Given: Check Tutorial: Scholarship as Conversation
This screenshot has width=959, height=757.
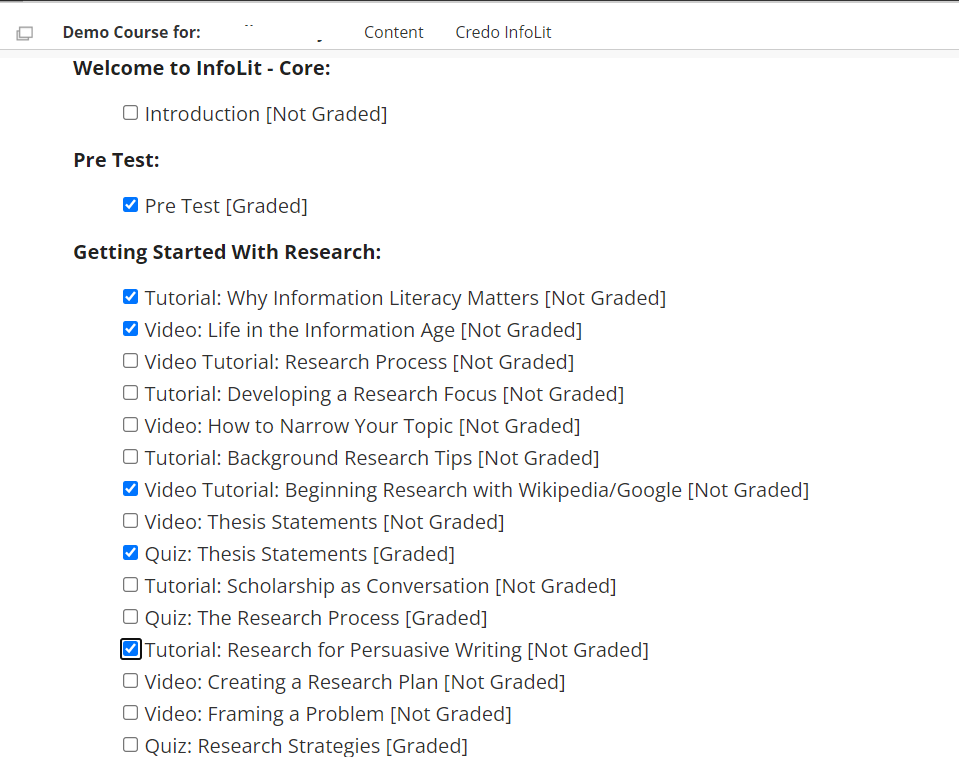Looking at the screenshot, I should [x=130, y=584].
